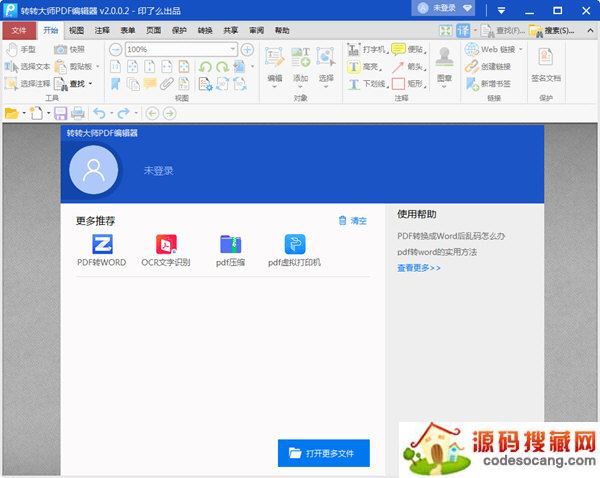
Task: Click the user avatar on the start page
Action: [x=93, y=170]
